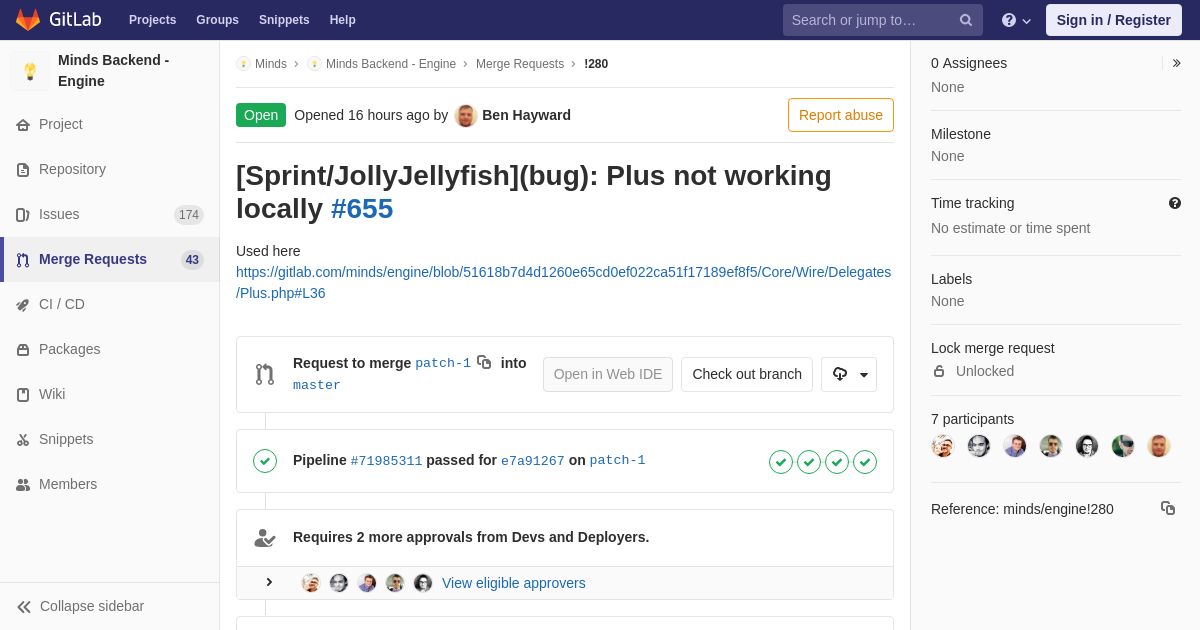Expand the eligible approvers list chevron
1200x630 pixels.
pos(269,582)
